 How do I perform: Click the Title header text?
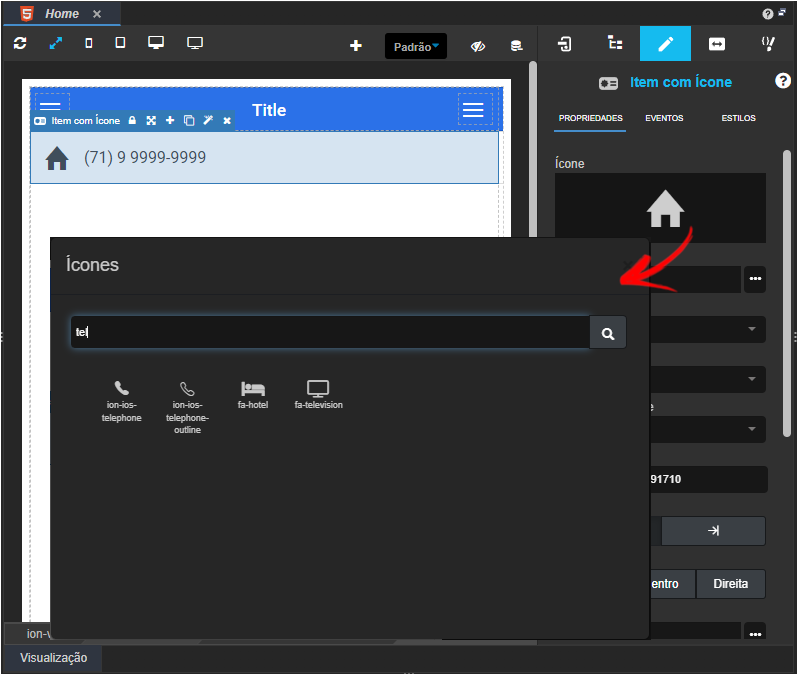pyautogui.click(x=269, y=110)
